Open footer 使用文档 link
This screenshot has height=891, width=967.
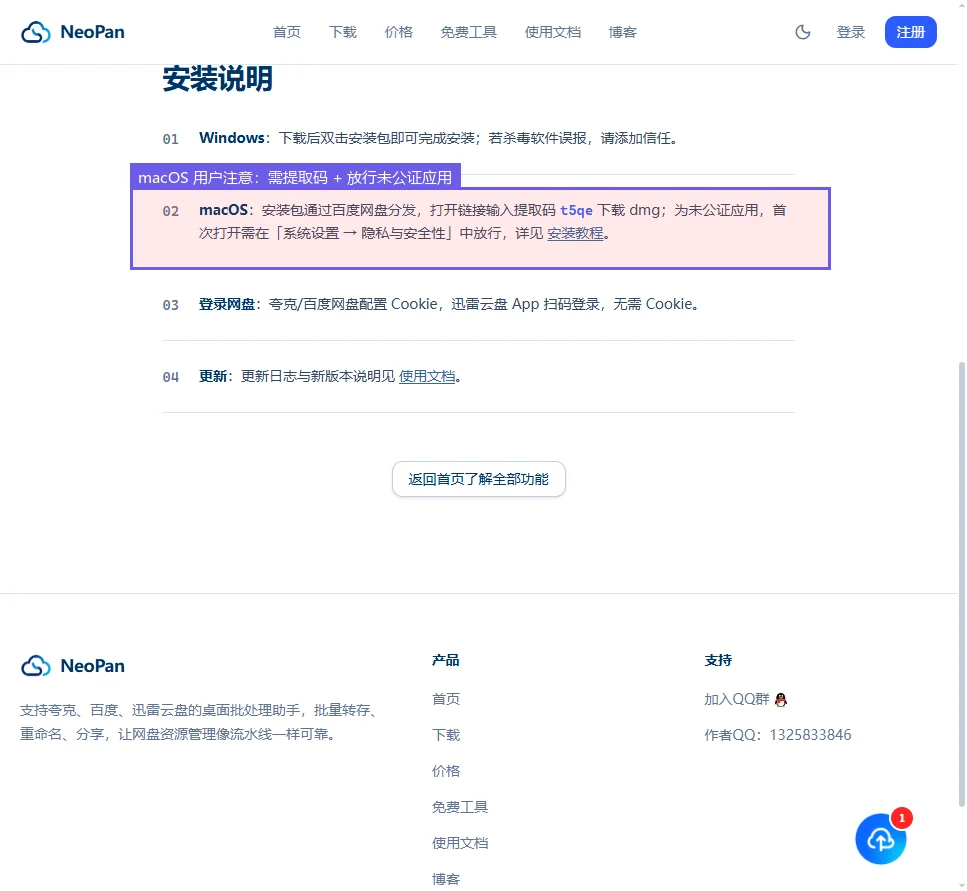point(460,843)
